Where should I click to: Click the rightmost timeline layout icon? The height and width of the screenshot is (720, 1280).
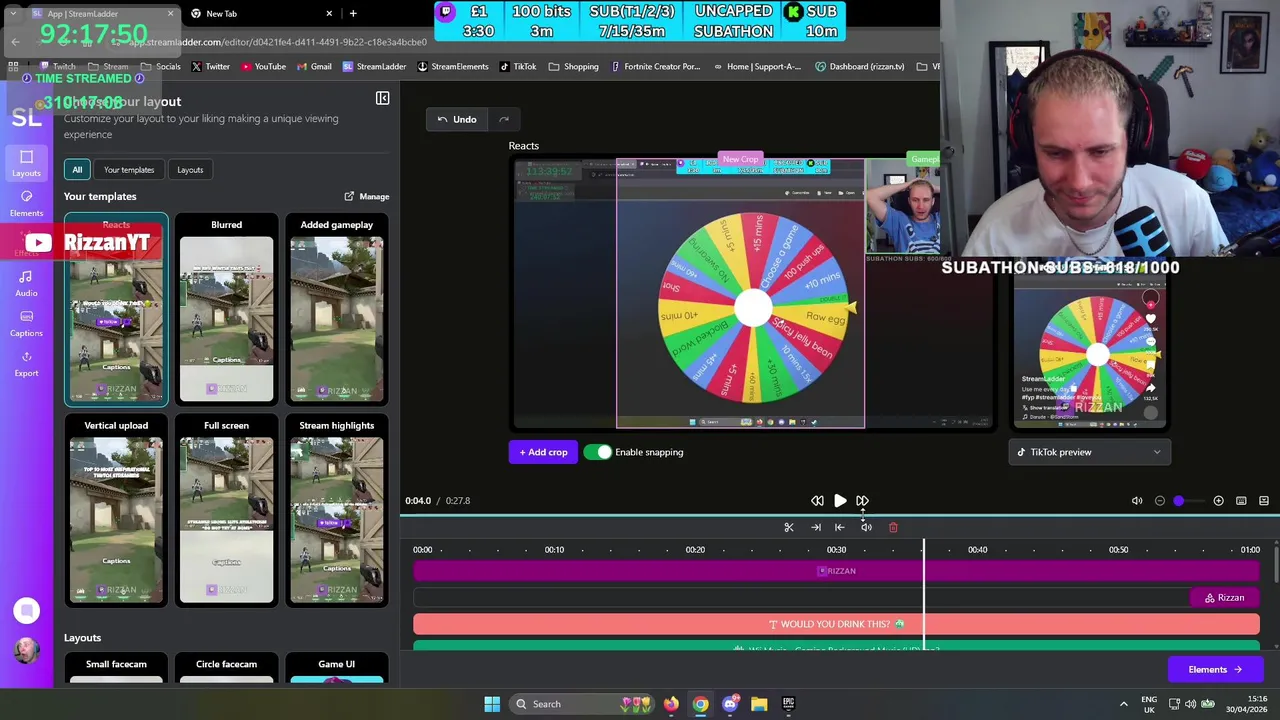(x=1264, y=501)
